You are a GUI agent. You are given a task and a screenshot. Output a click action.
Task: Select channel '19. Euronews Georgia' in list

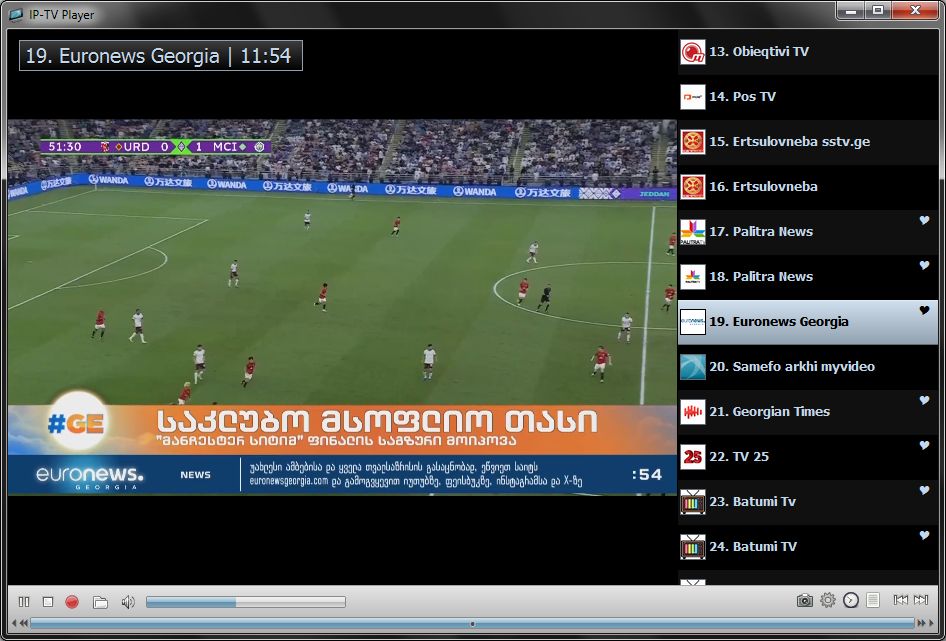(x=808, y=322)
